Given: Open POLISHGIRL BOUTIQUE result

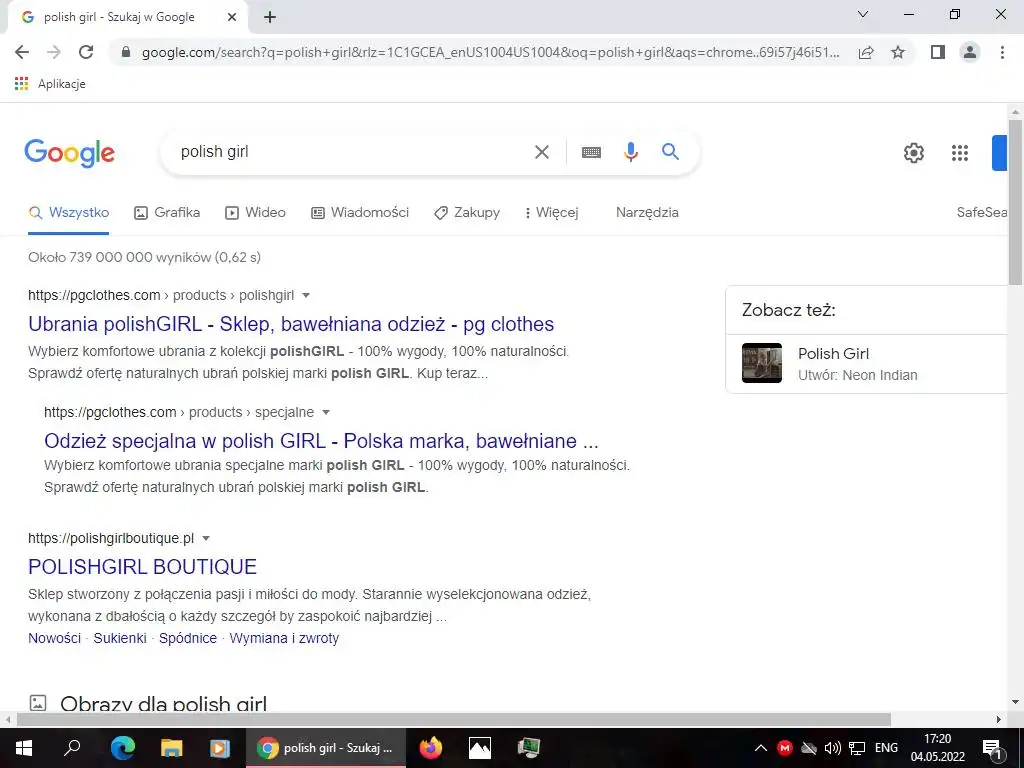Looking at the screenshot, I should [x=142, y=566].
